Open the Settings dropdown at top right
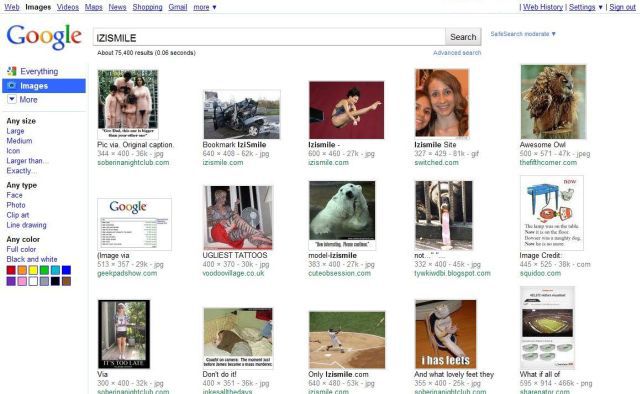640x394 pixels. coord(585,7)
